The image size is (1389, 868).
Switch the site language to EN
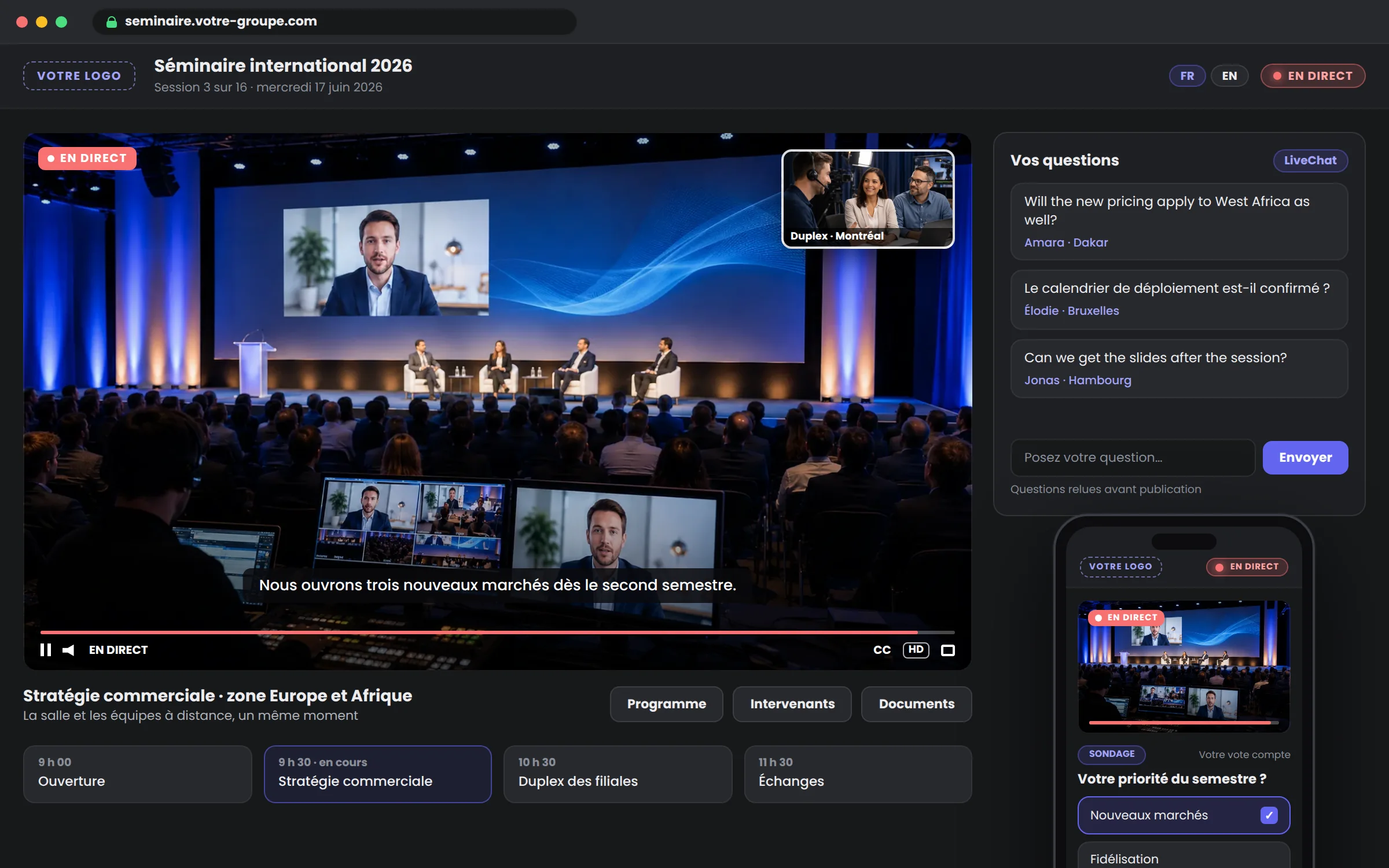(1229, 76)
